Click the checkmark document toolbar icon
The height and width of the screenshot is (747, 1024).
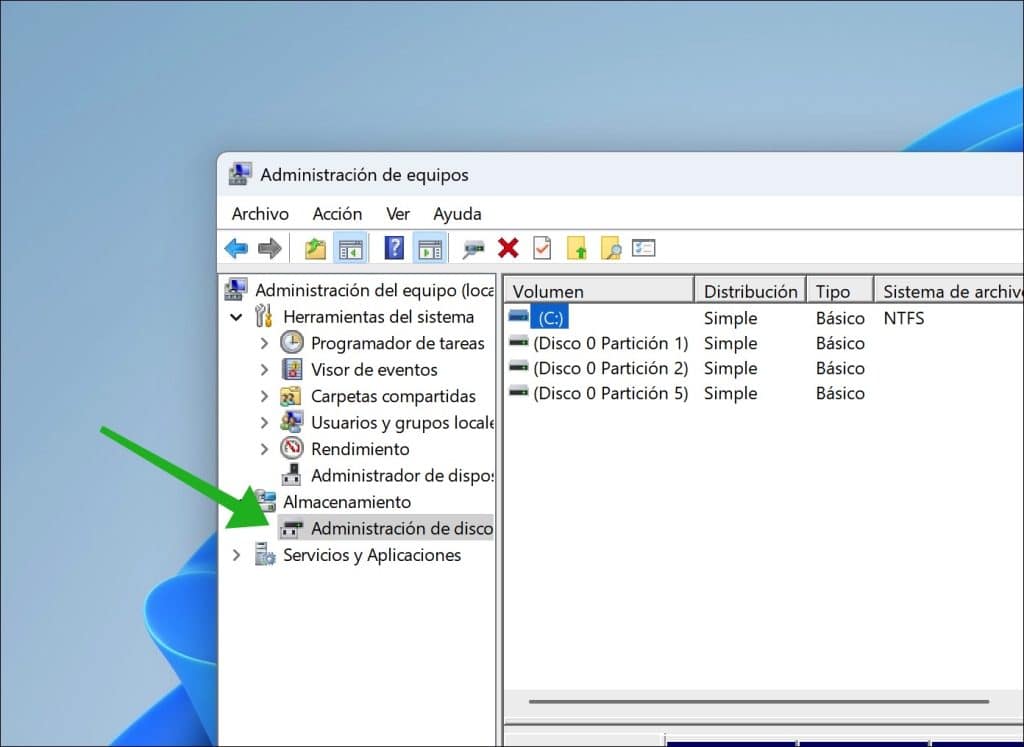(x=542, y=249)
